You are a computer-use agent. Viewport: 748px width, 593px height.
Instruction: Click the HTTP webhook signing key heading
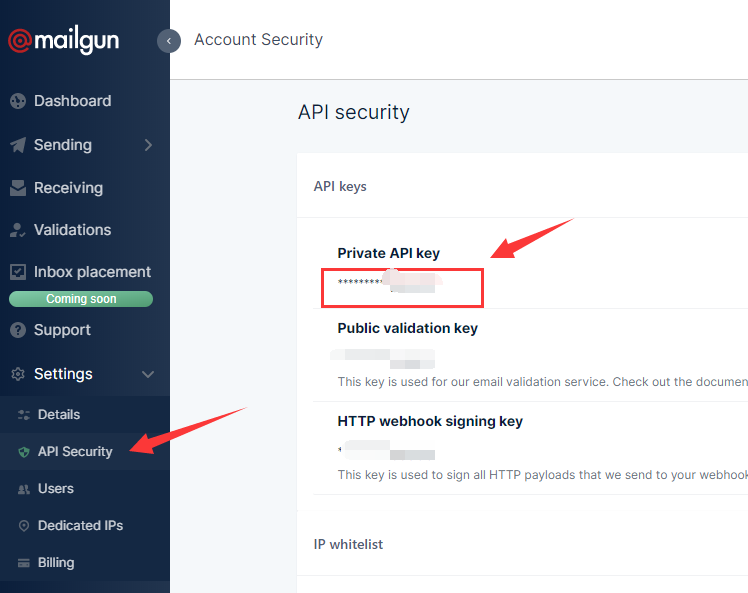(430, 421)
